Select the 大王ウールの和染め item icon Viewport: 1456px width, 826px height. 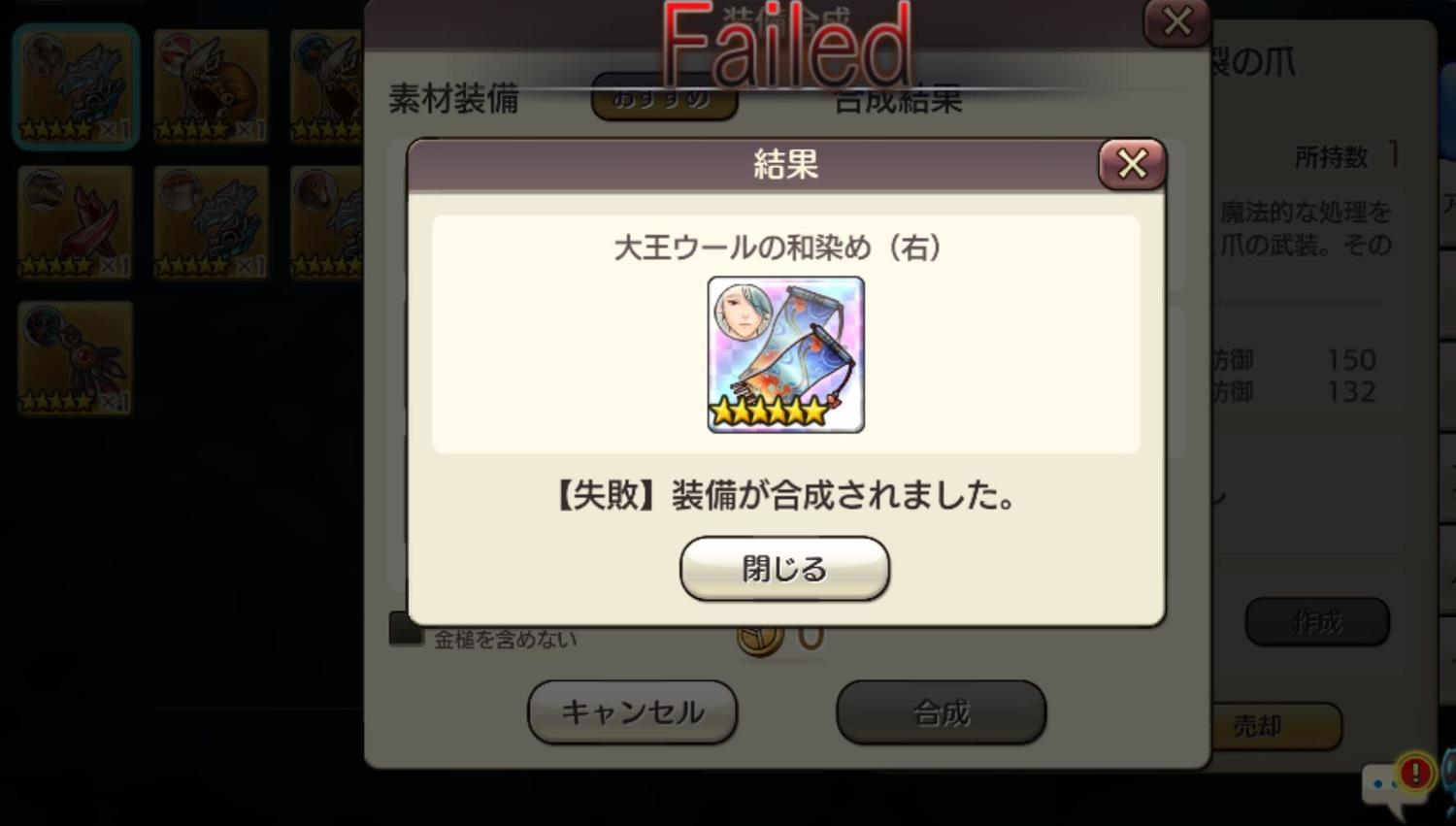point(785,354)
